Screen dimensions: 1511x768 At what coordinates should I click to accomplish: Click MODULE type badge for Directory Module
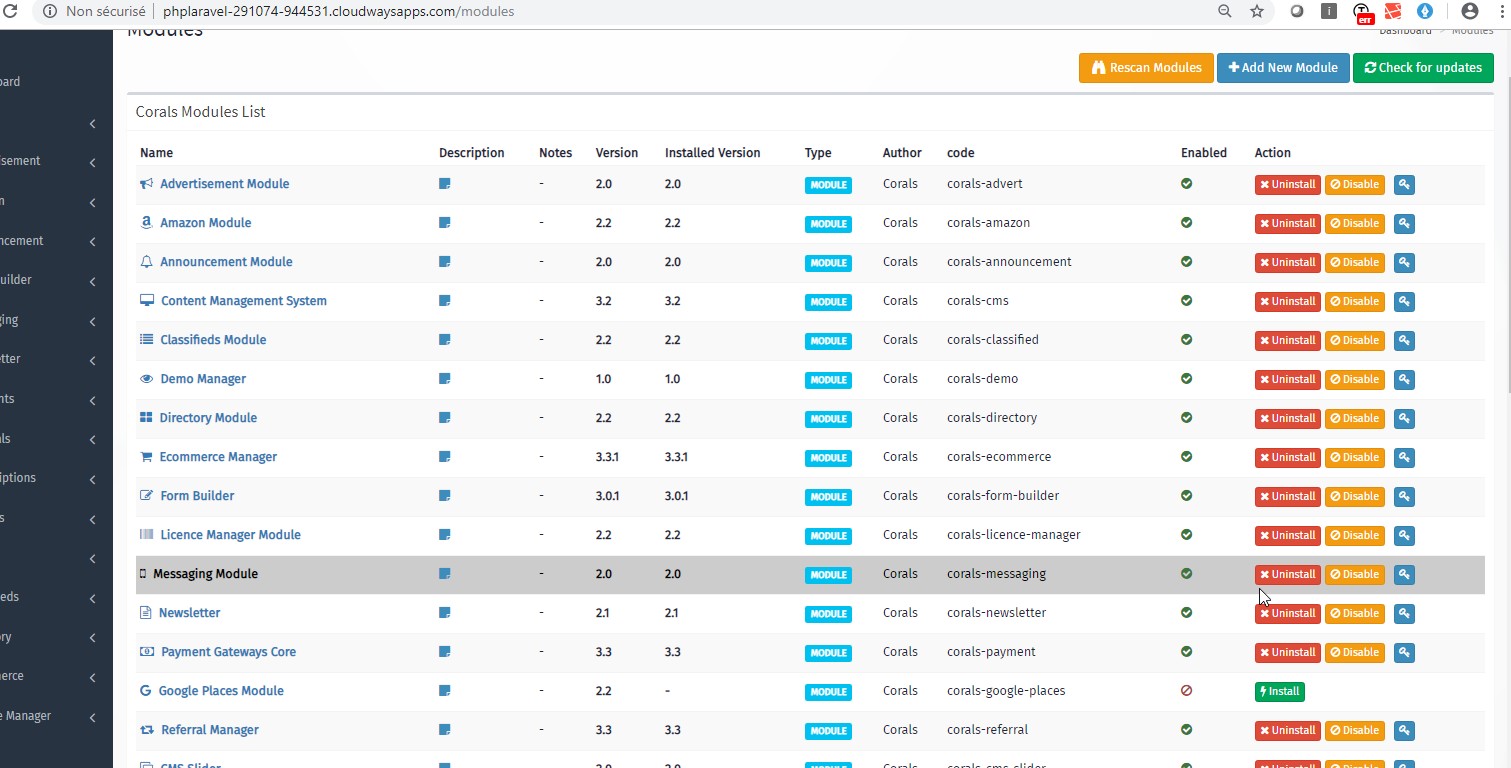click(828, 419)
